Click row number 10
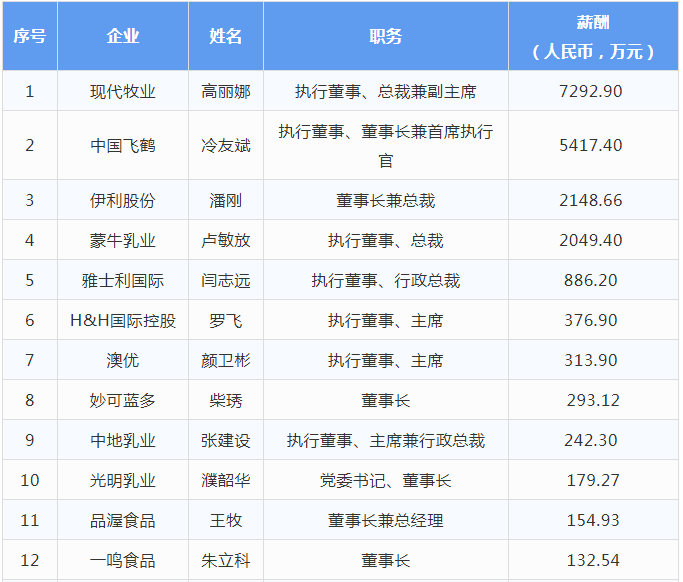Screen dimensions: 683x582 [x=30, y=480]
